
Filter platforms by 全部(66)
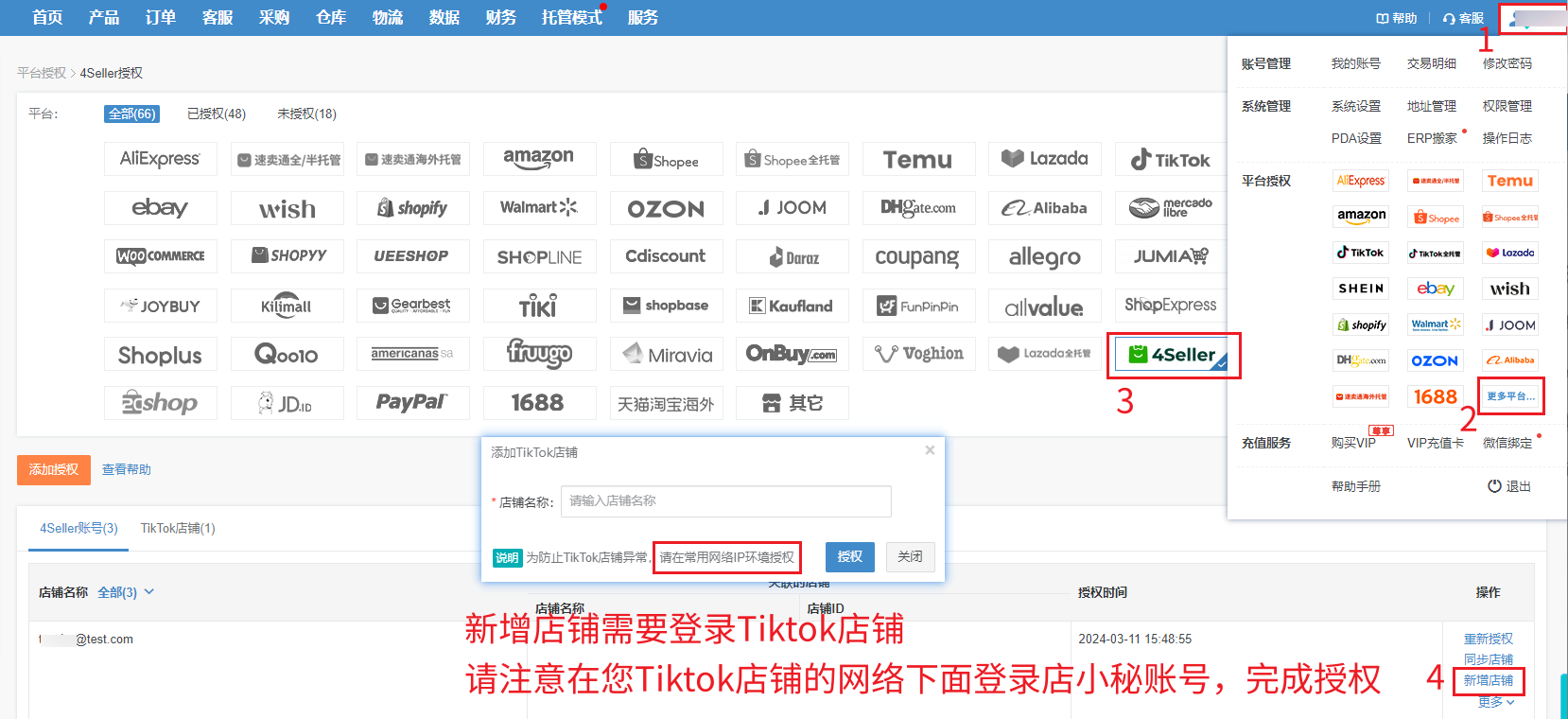click(x=131, y=114)
